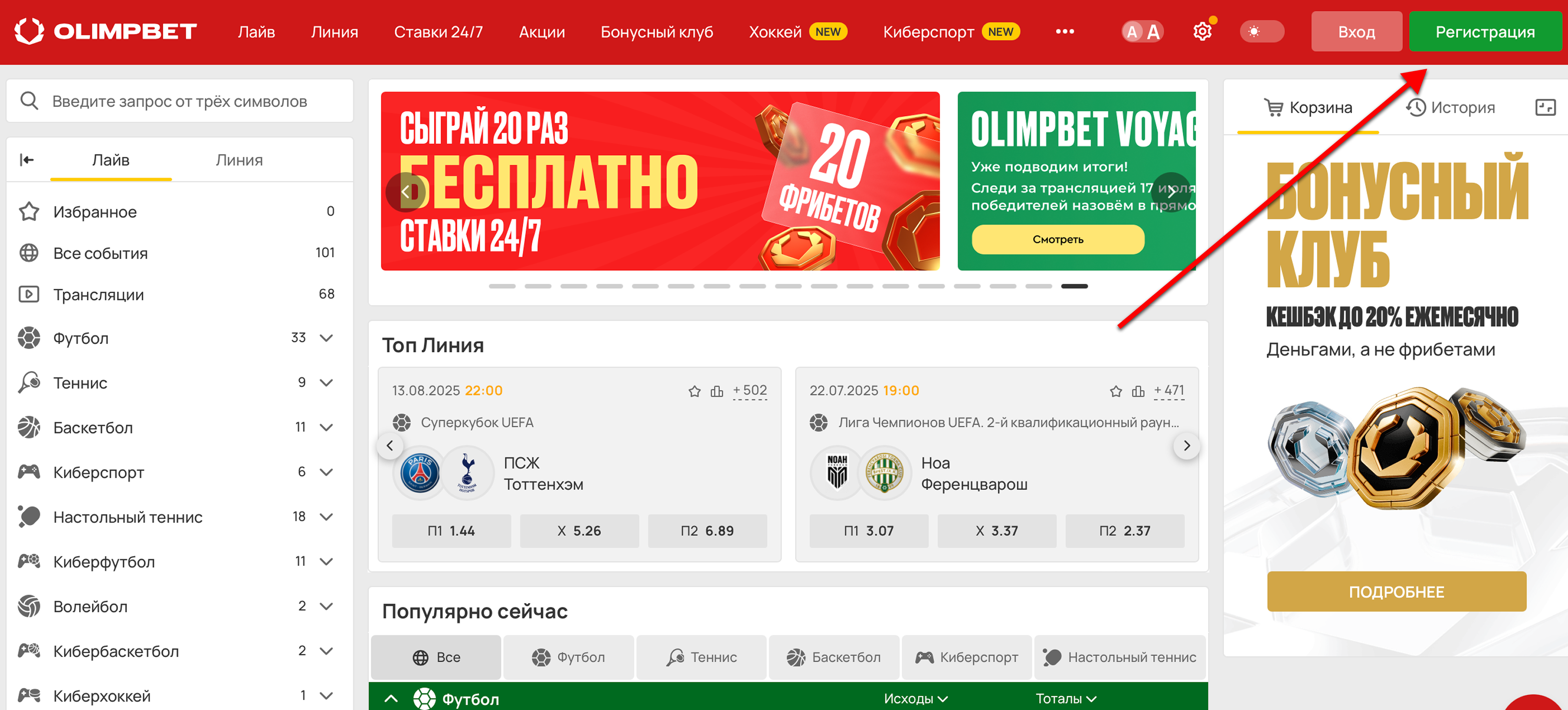The image size is (1568, 710).
Task: Open the Трансляции play icon
Action: tap(29, 294)
